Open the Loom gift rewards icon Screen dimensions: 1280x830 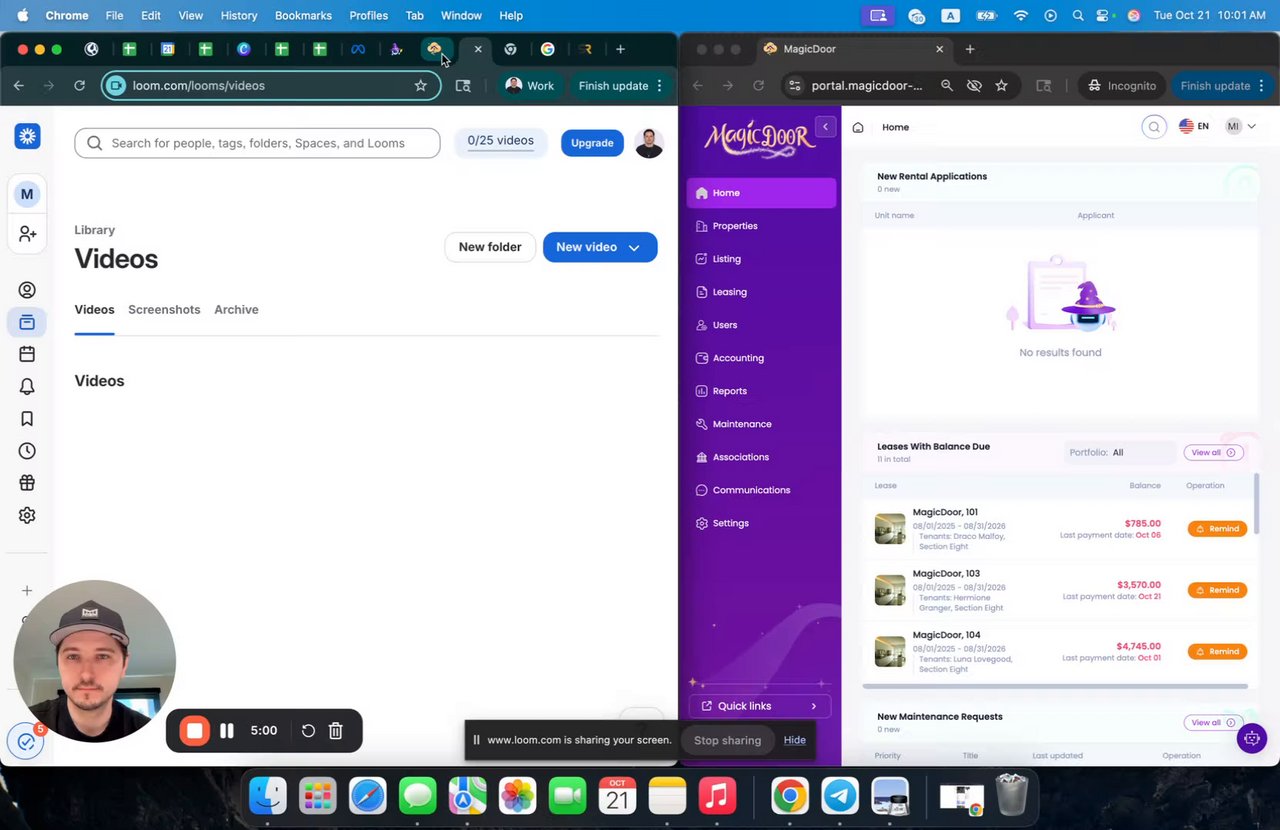pos(27,483)
